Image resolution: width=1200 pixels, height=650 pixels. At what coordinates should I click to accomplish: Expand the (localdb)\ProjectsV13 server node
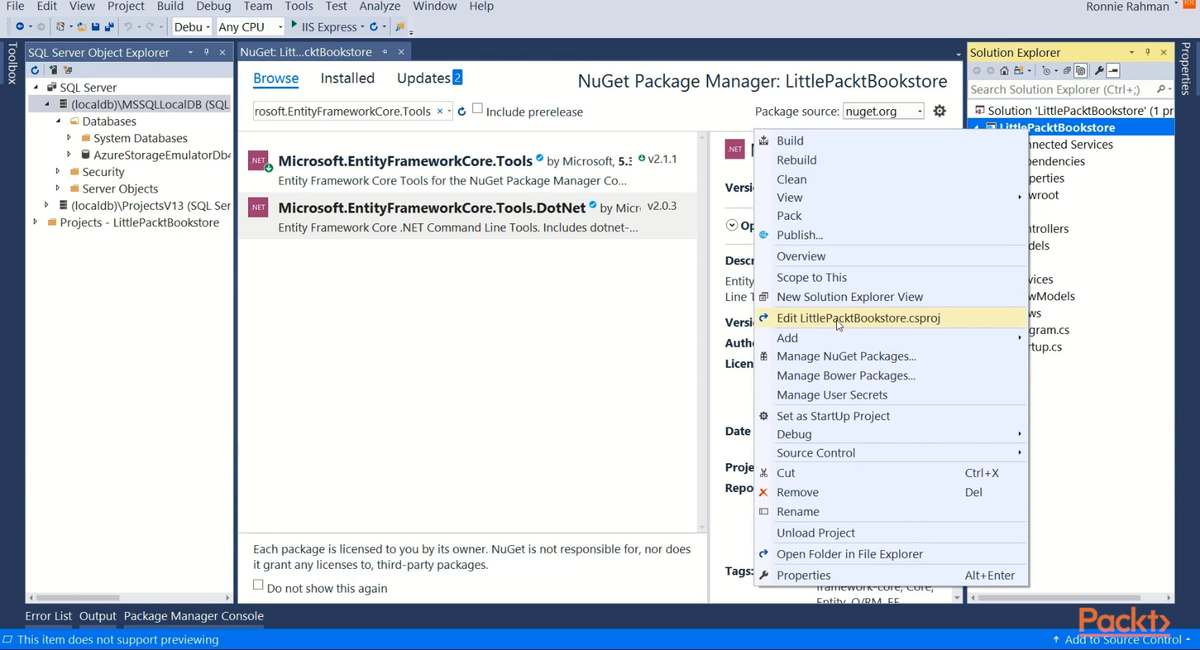point(47,205)
